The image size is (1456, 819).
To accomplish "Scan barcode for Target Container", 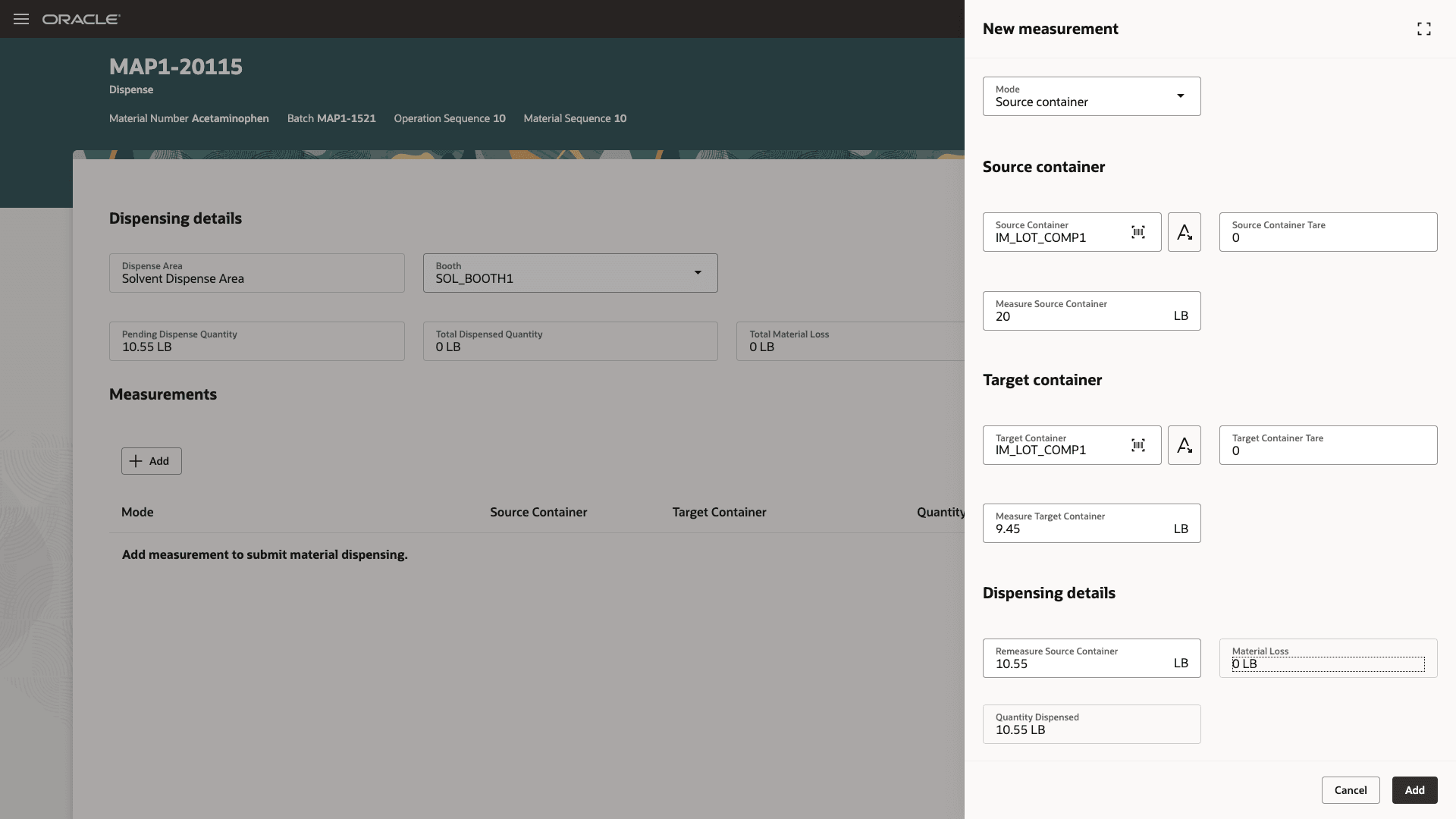I will 1138,445.
